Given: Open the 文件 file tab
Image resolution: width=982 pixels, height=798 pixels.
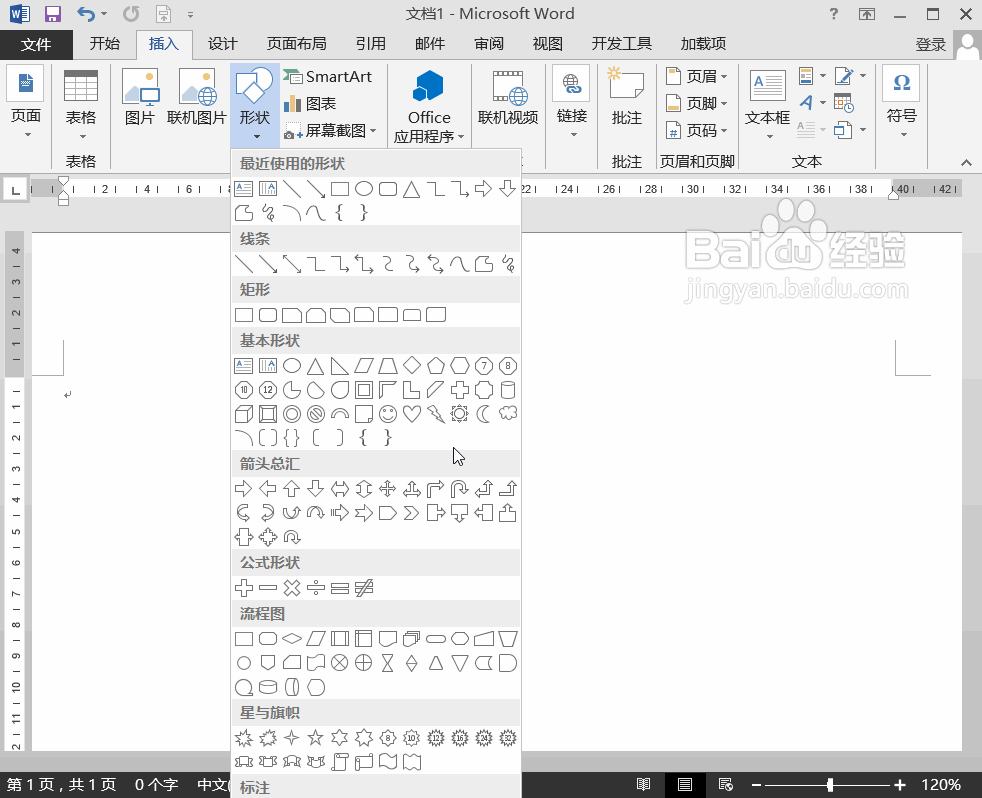Looking at the screenshot, I should pyautogui.click(x=36, y=44).
